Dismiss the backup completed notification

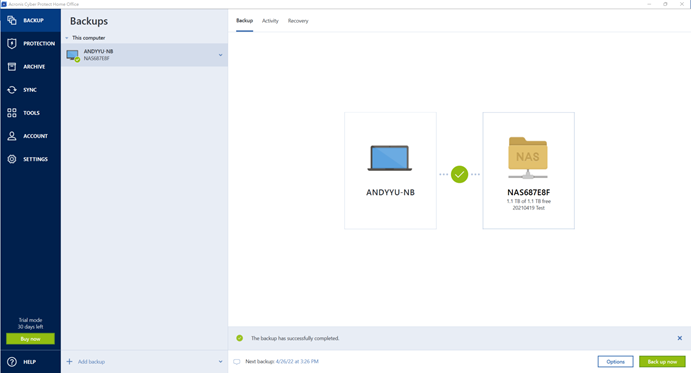(x=680, y=338)
